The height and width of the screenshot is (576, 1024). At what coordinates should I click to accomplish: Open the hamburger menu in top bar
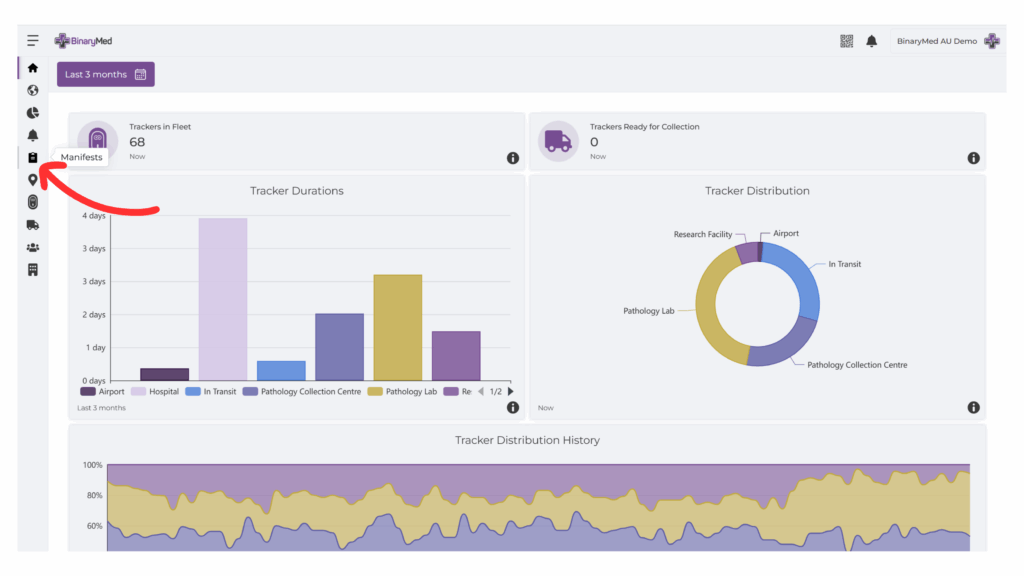33,41
